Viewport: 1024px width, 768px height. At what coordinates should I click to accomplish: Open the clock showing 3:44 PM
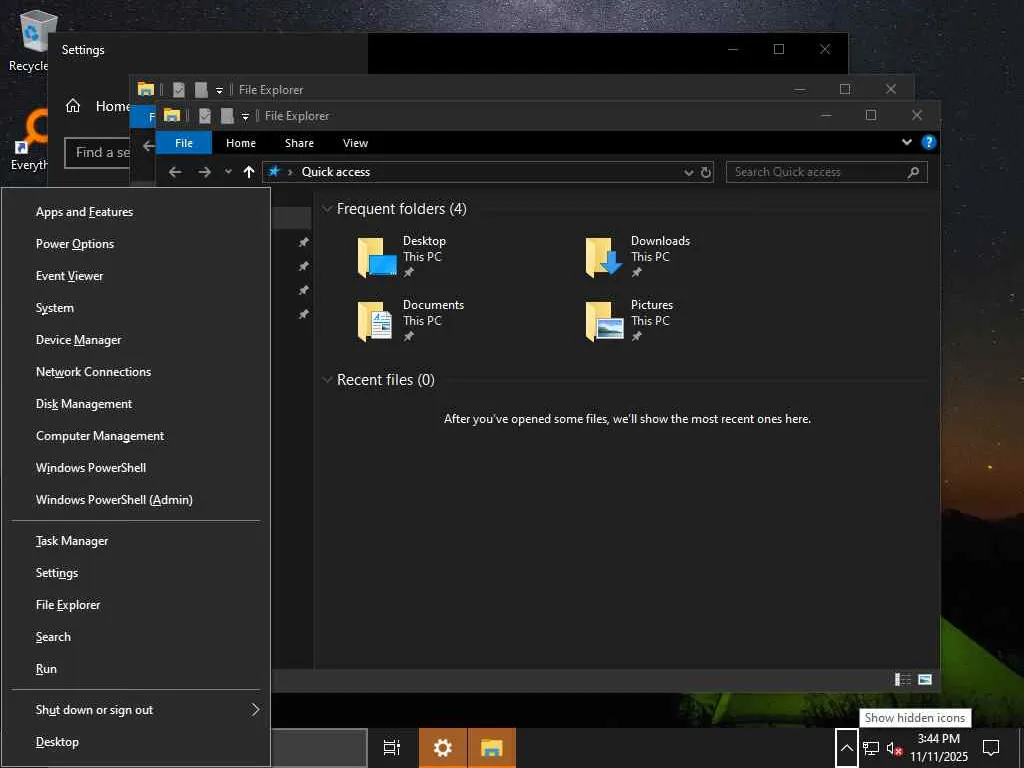tap(939, 748)
